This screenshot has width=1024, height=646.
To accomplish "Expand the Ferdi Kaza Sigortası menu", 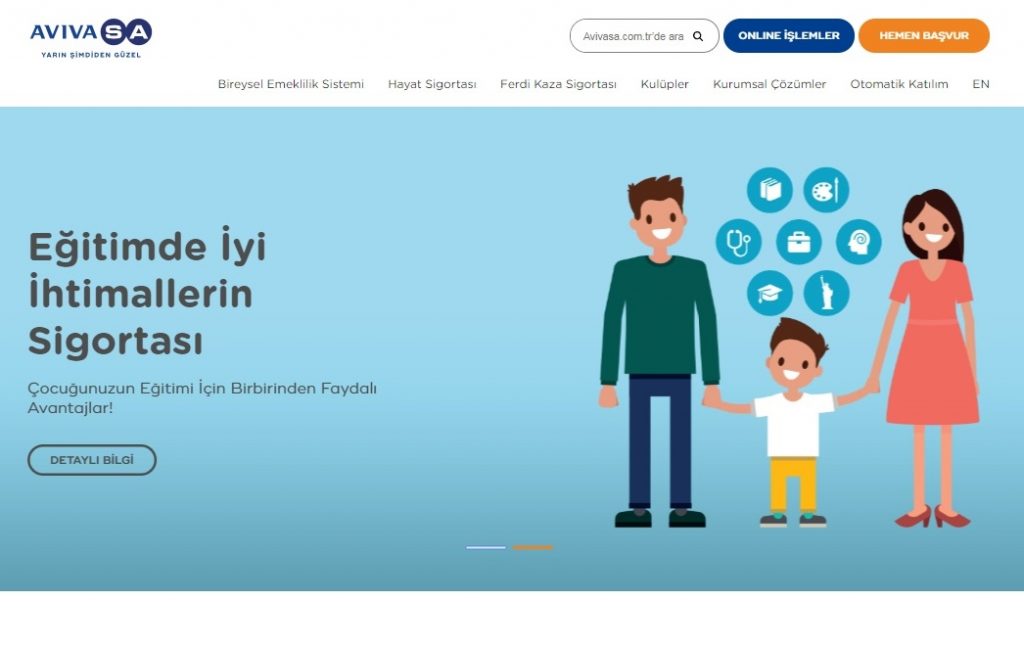I will (x=558, y=84).
